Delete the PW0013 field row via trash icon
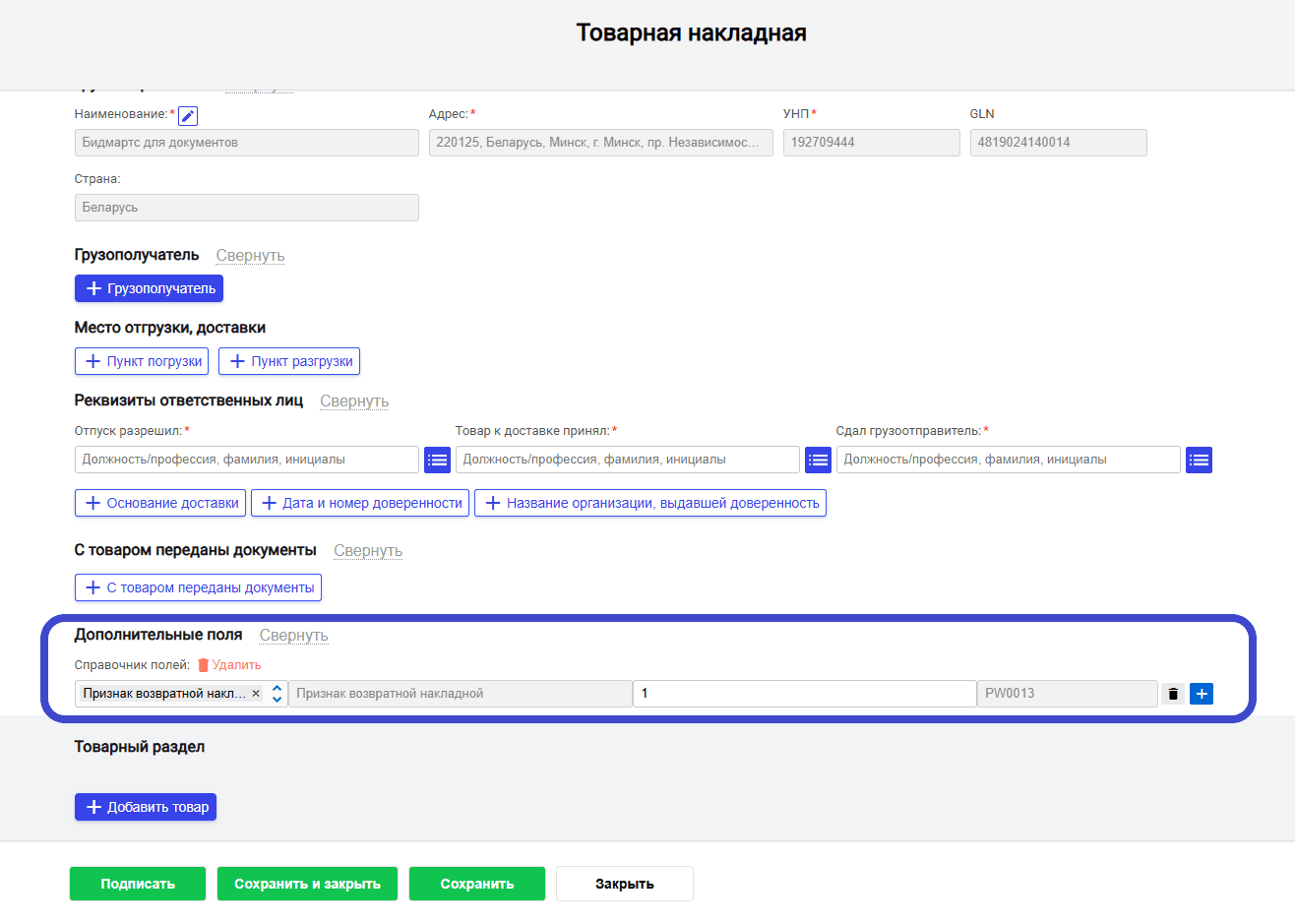 click(x=1173, y=693)
